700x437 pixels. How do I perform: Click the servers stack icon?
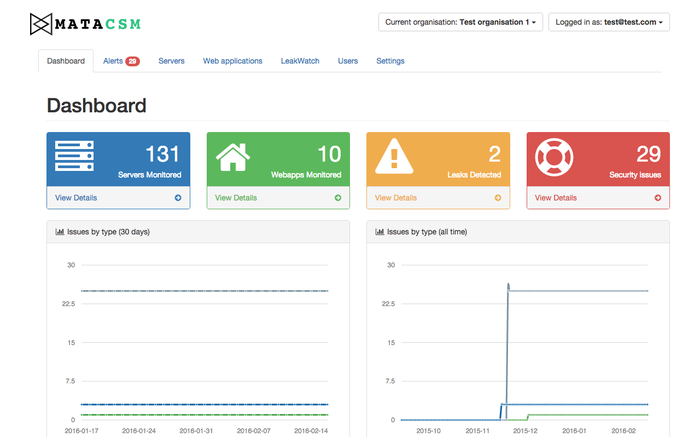(x=75, y=156)
